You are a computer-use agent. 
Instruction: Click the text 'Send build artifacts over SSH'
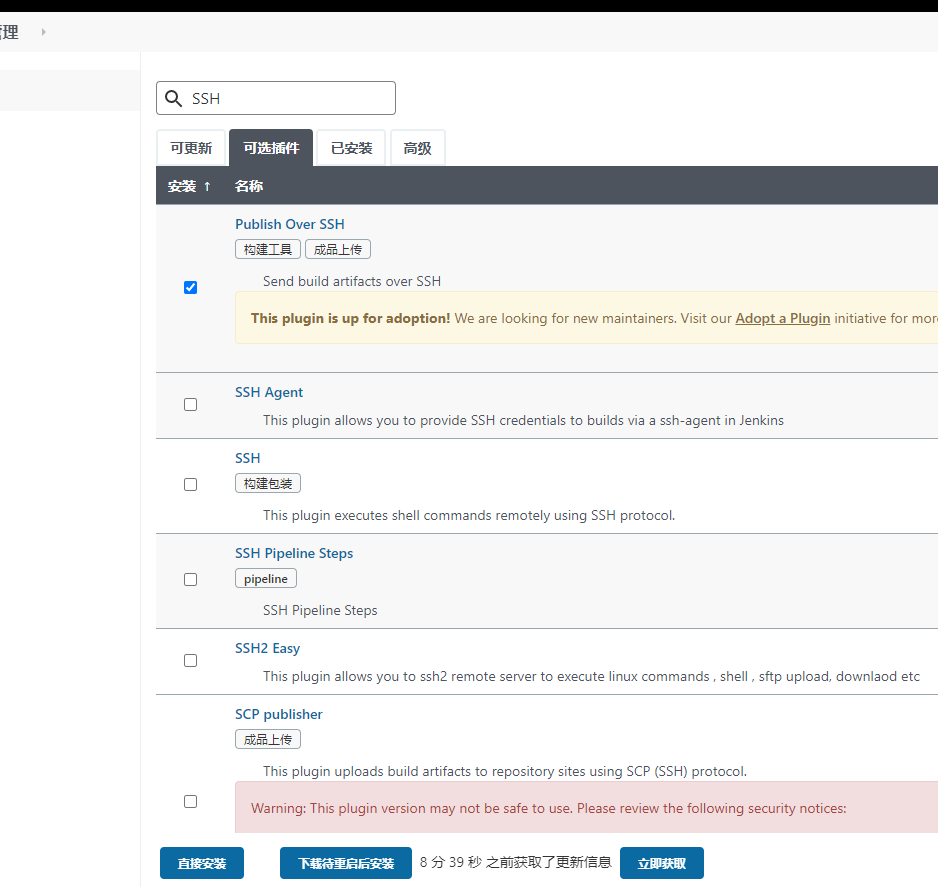352,281
